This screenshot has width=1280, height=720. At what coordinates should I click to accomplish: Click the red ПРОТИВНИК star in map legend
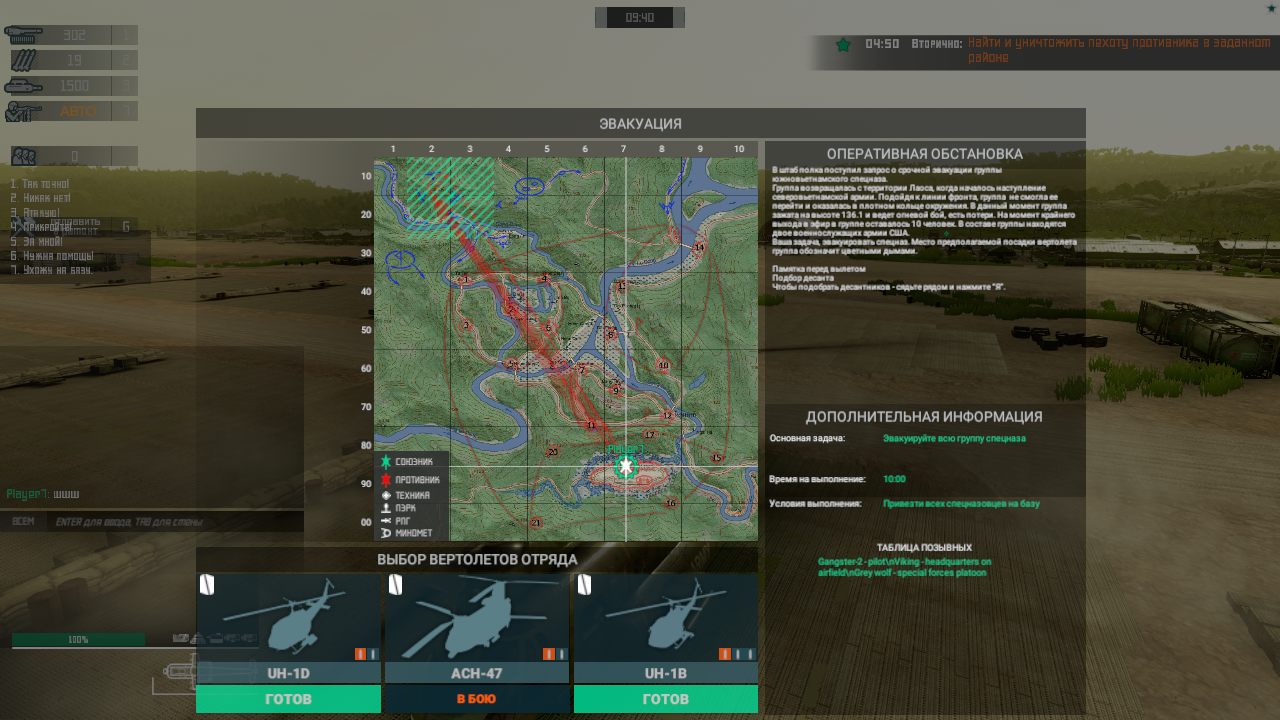pos(386,479)
